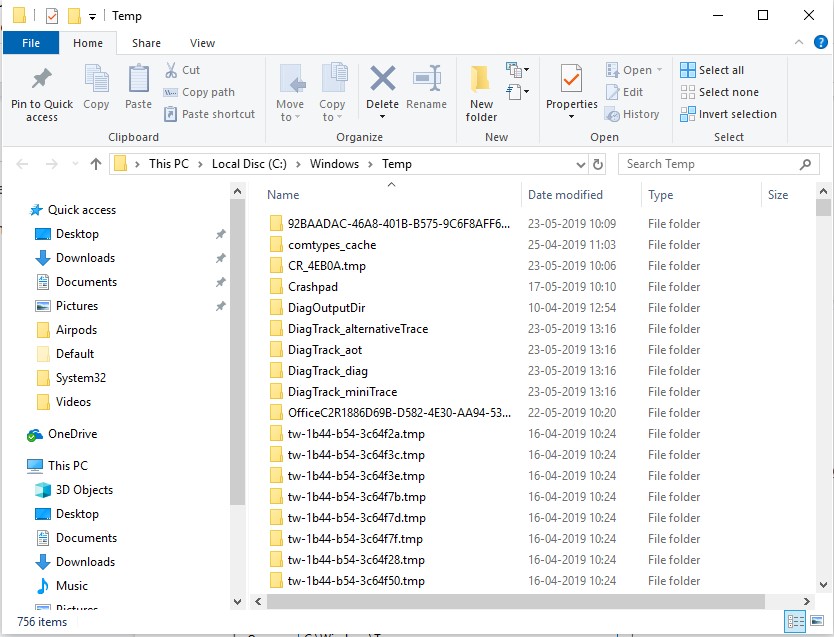Sort by the Name column header

point(283,195)
